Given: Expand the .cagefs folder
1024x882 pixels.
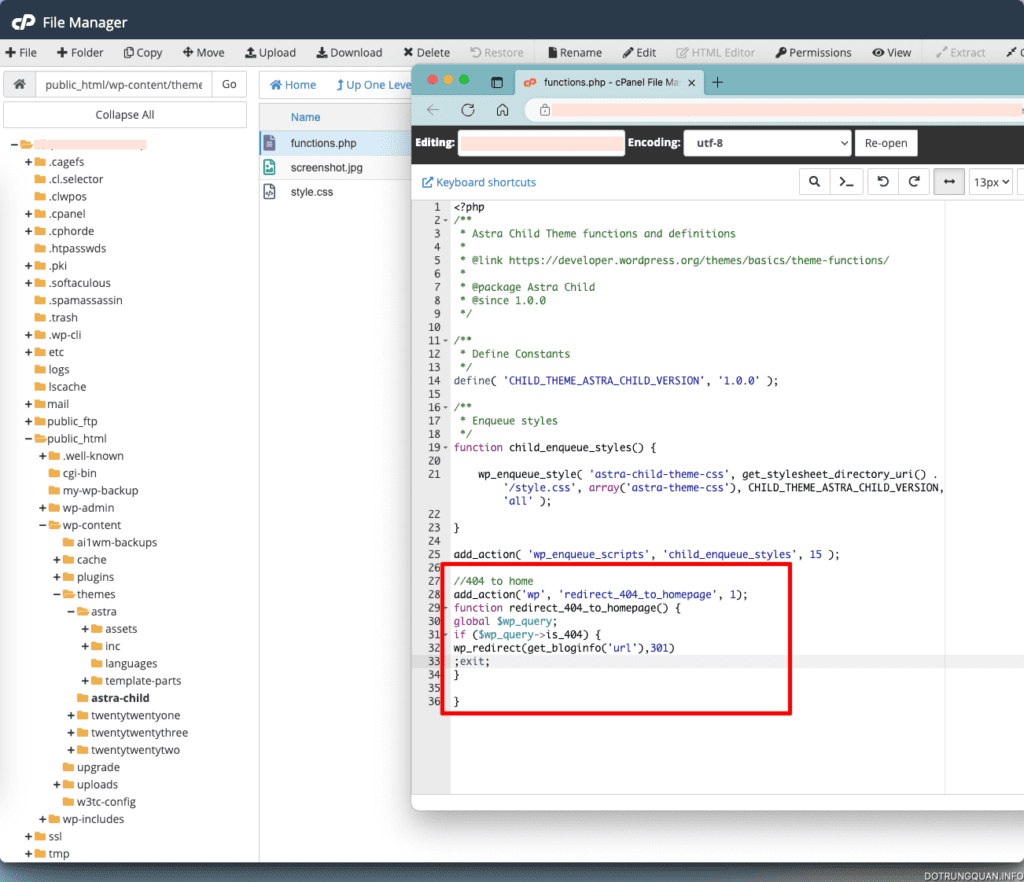Looking at the screenshot, I should (x=28, y=162).
